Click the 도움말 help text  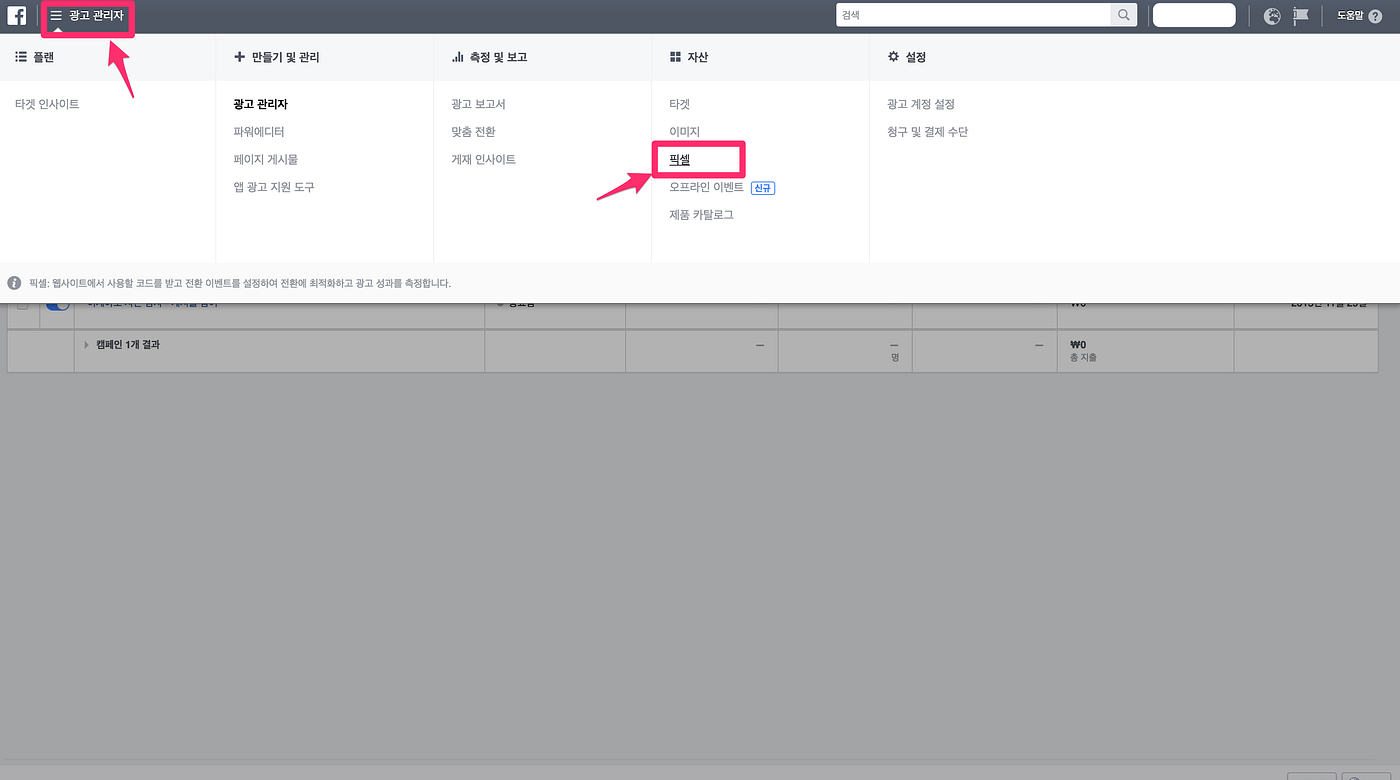click(x=1351, y=16)
